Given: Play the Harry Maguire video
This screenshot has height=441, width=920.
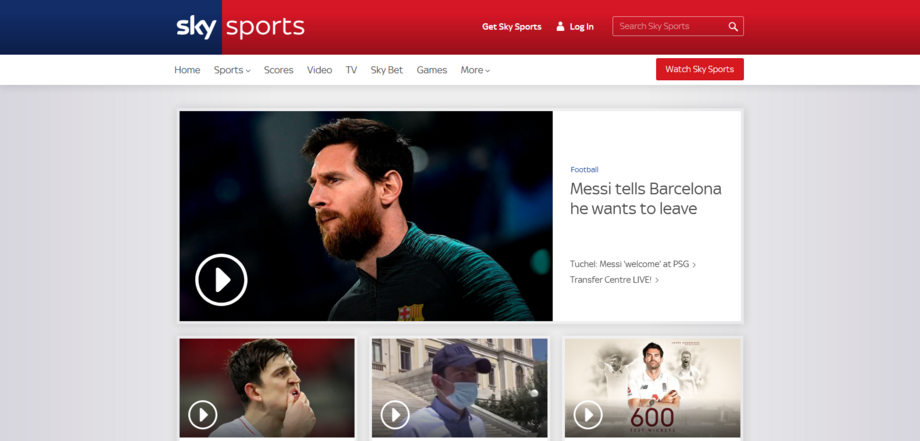Looking at the screenshot, I should [203, 414].
